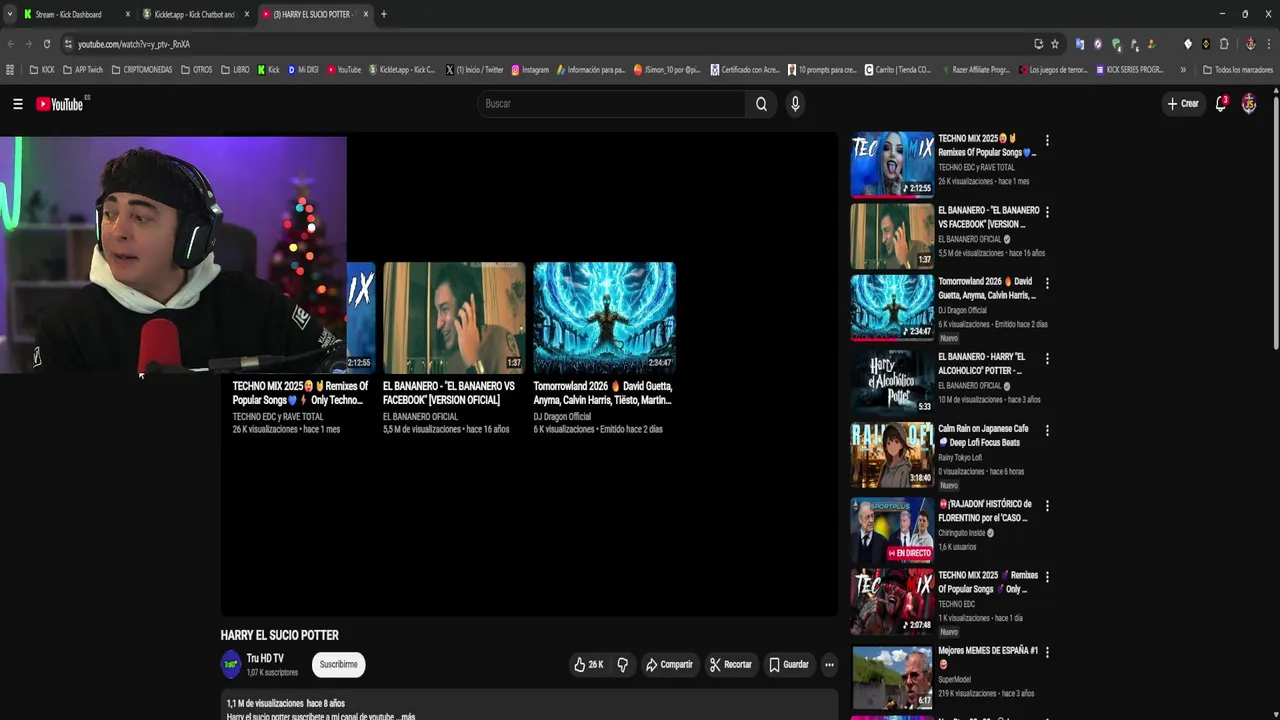Click the Suscribirme button
Image resolution: width=1280 pixels, height=720 pixels.
point(338,664)
